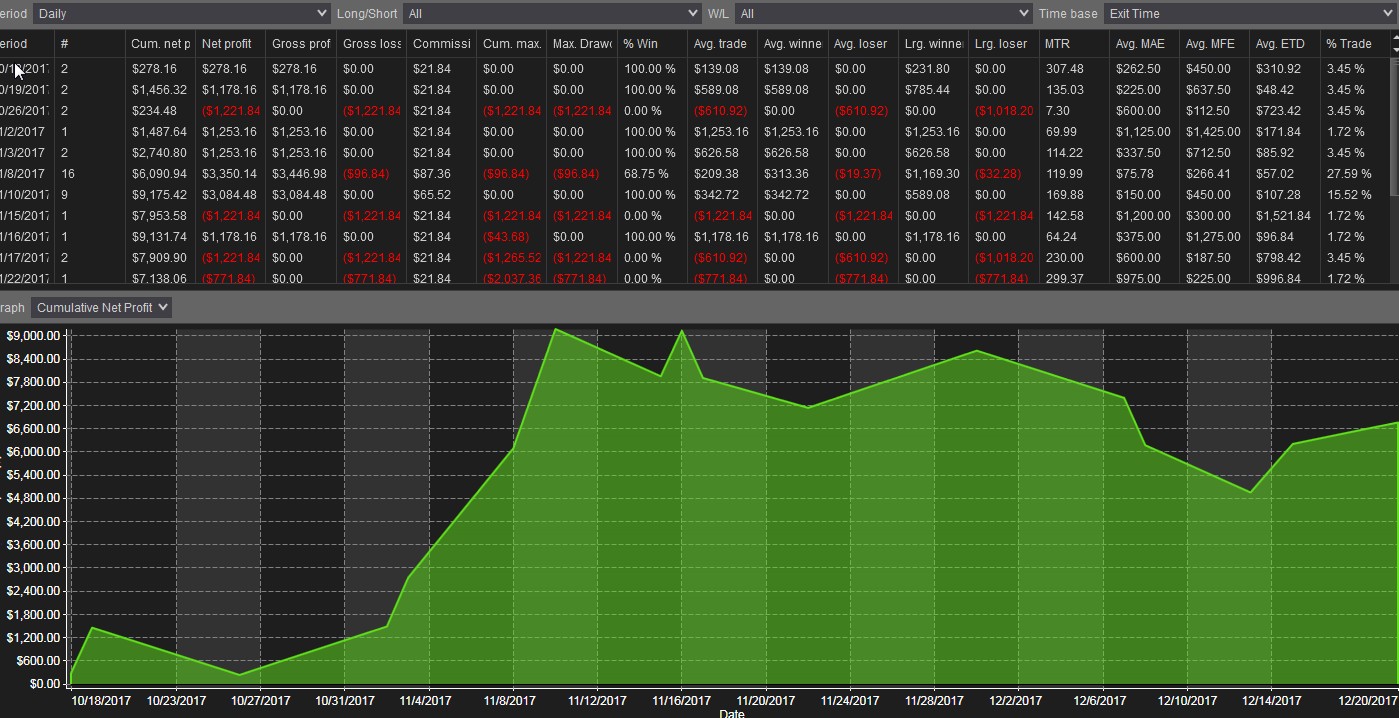
Task: Sort by the Period column header
Action: pyautogui.click(x=27, y=44)
